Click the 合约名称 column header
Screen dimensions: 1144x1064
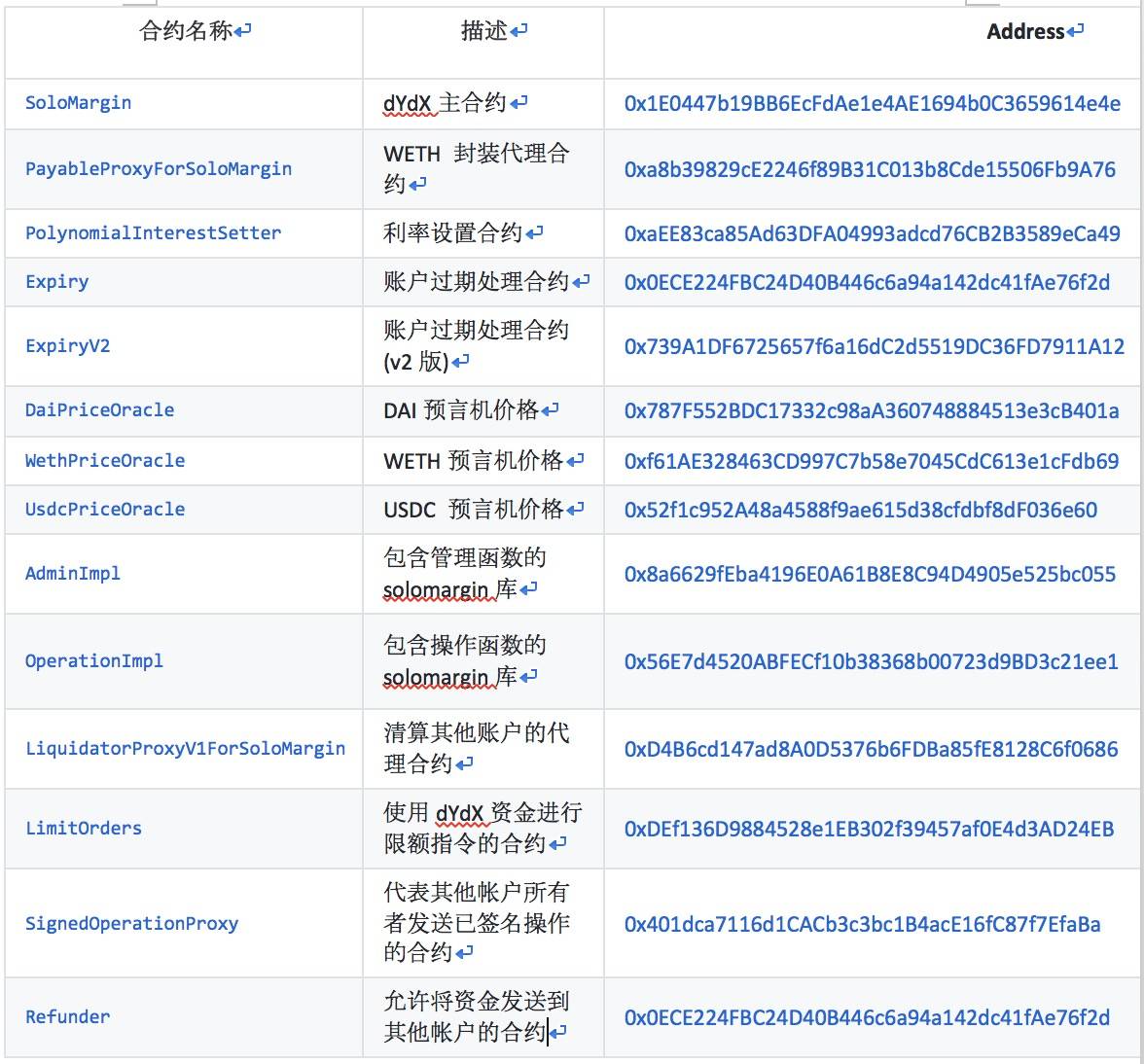point(186,30)
